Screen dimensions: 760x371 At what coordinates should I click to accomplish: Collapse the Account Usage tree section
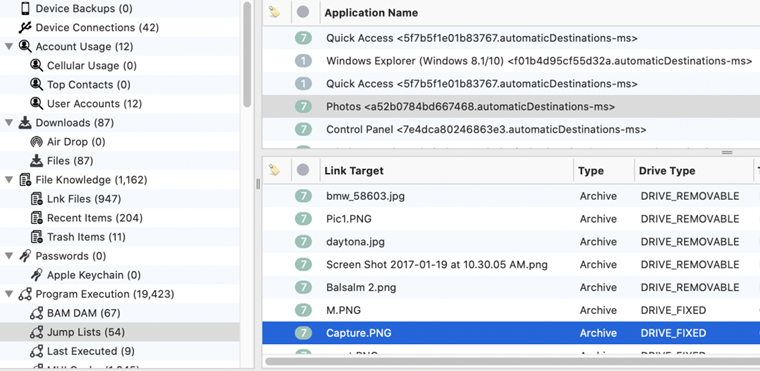coord(9,47)
